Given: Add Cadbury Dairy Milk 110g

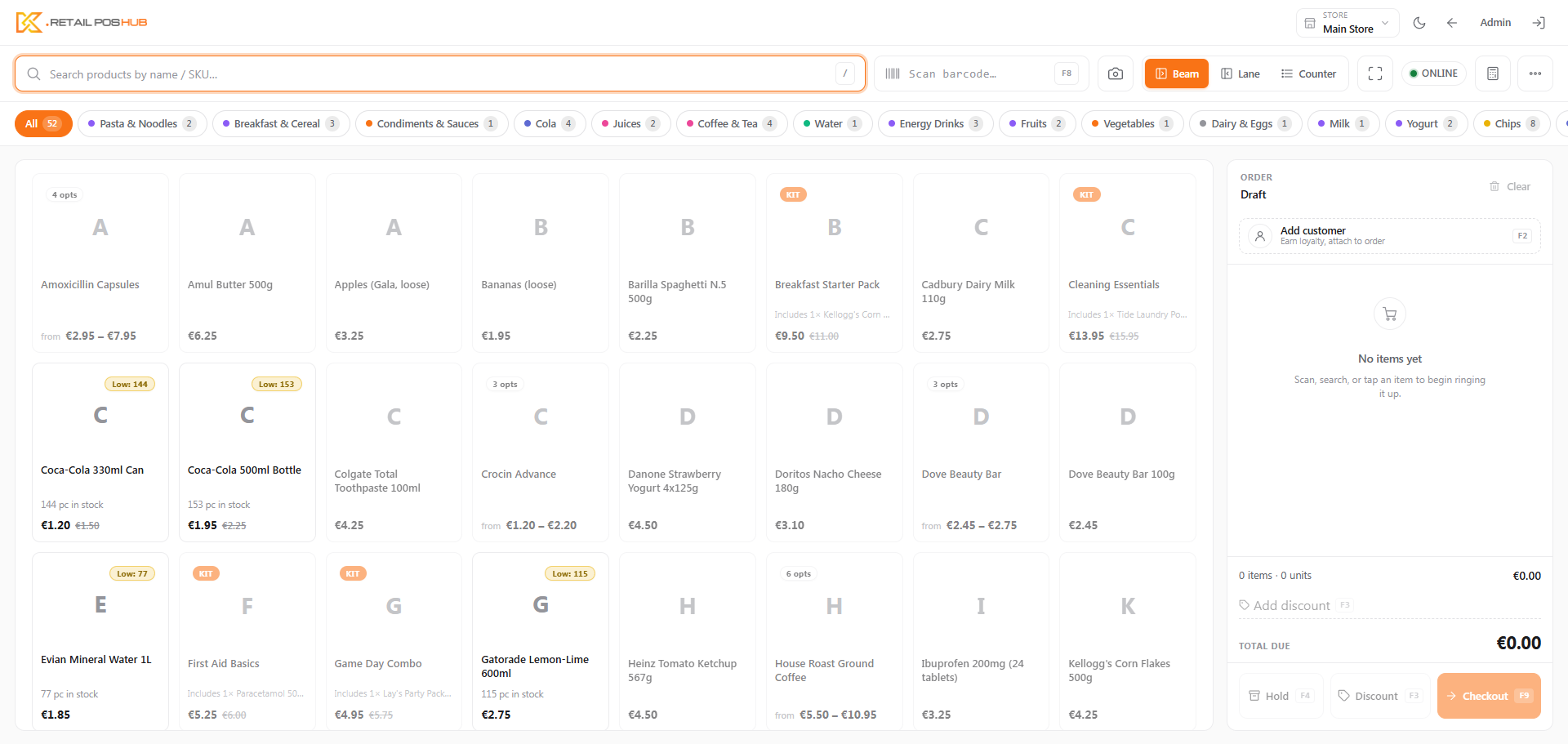Looking at the screenshot, I should click(x=981, y=263).
